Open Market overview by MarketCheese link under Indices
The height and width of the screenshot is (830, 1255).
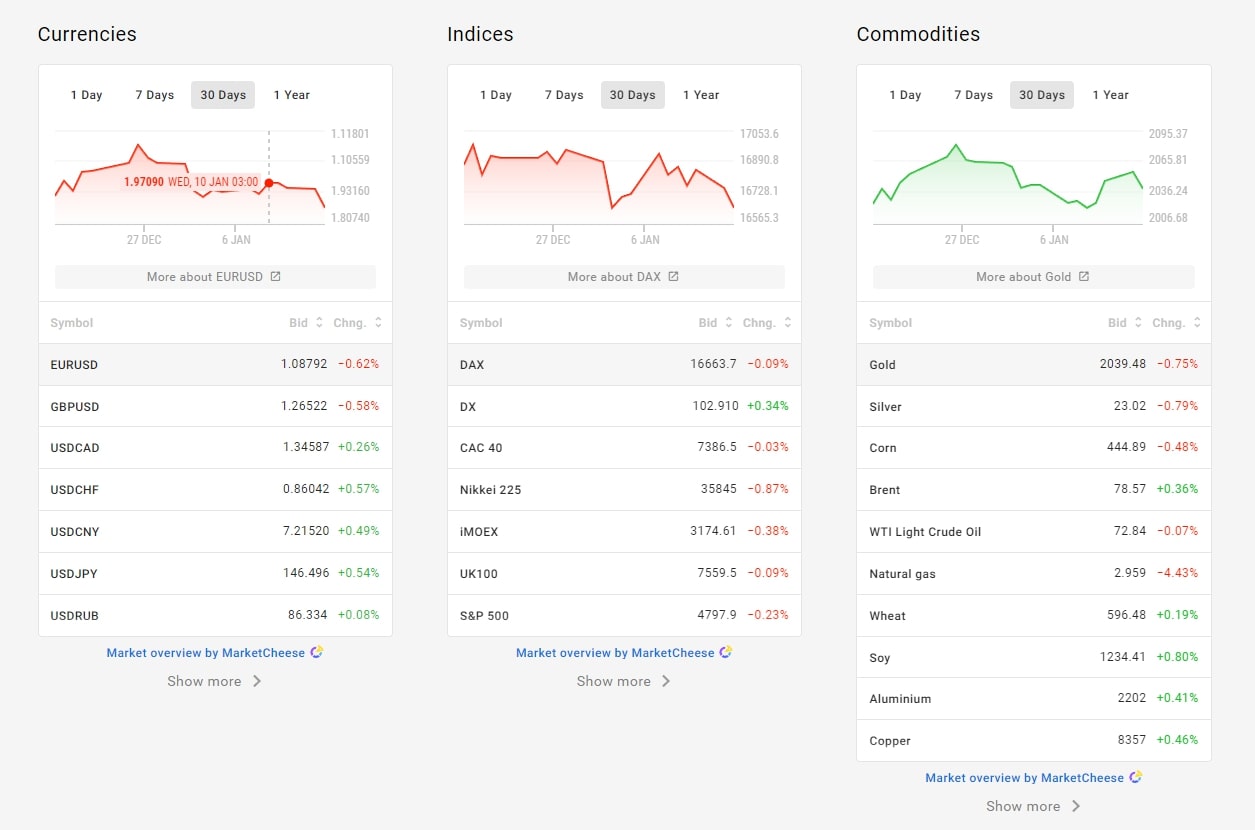615,653
